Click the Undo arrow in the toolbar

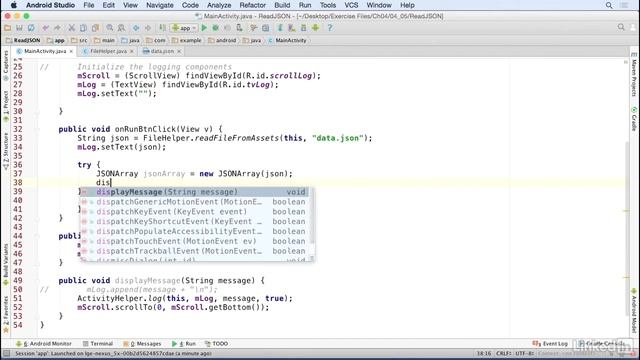point(45,28)
